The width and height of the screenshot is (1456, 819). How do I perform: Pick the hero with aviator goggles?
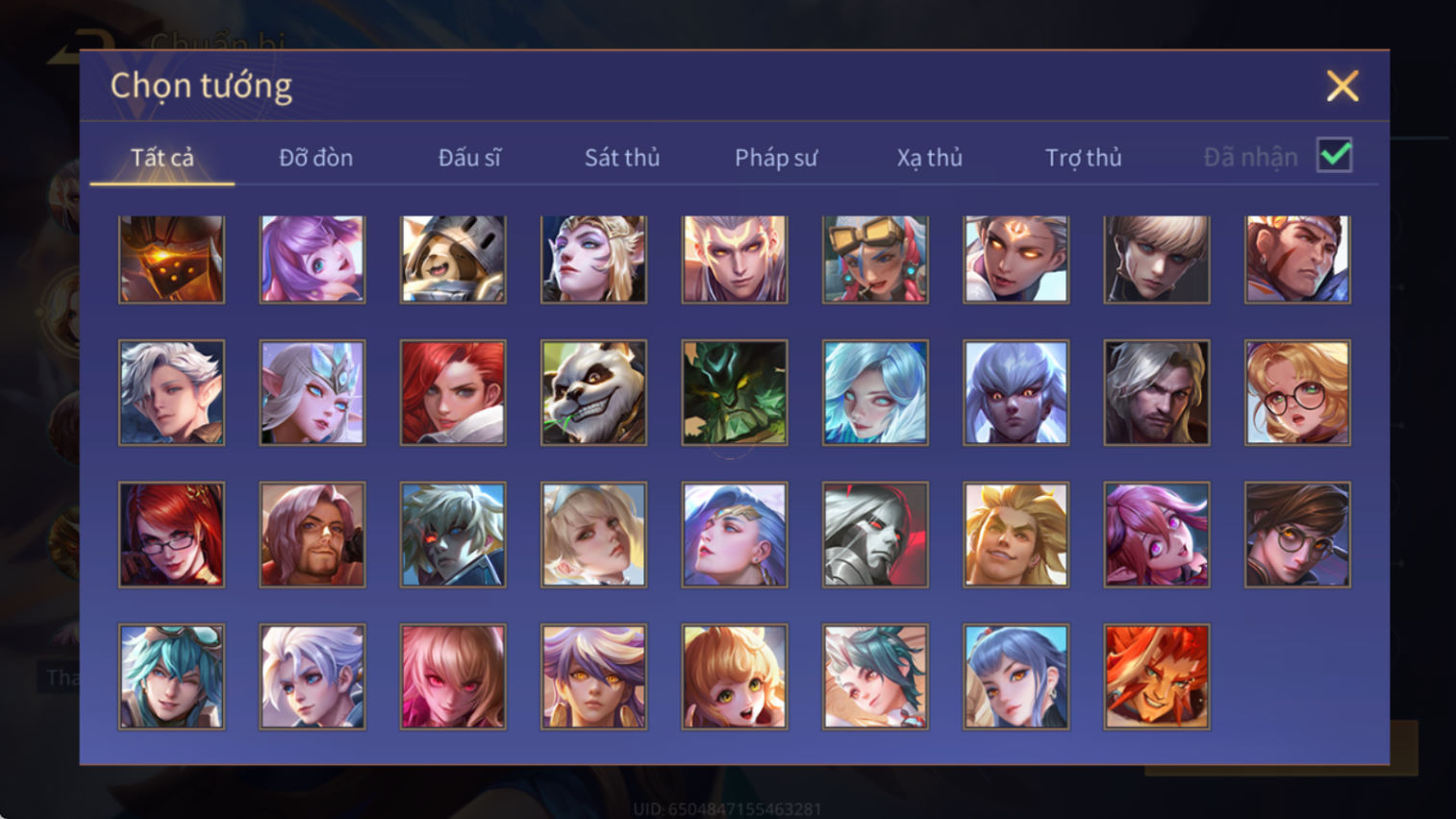(x=875, y=259)
